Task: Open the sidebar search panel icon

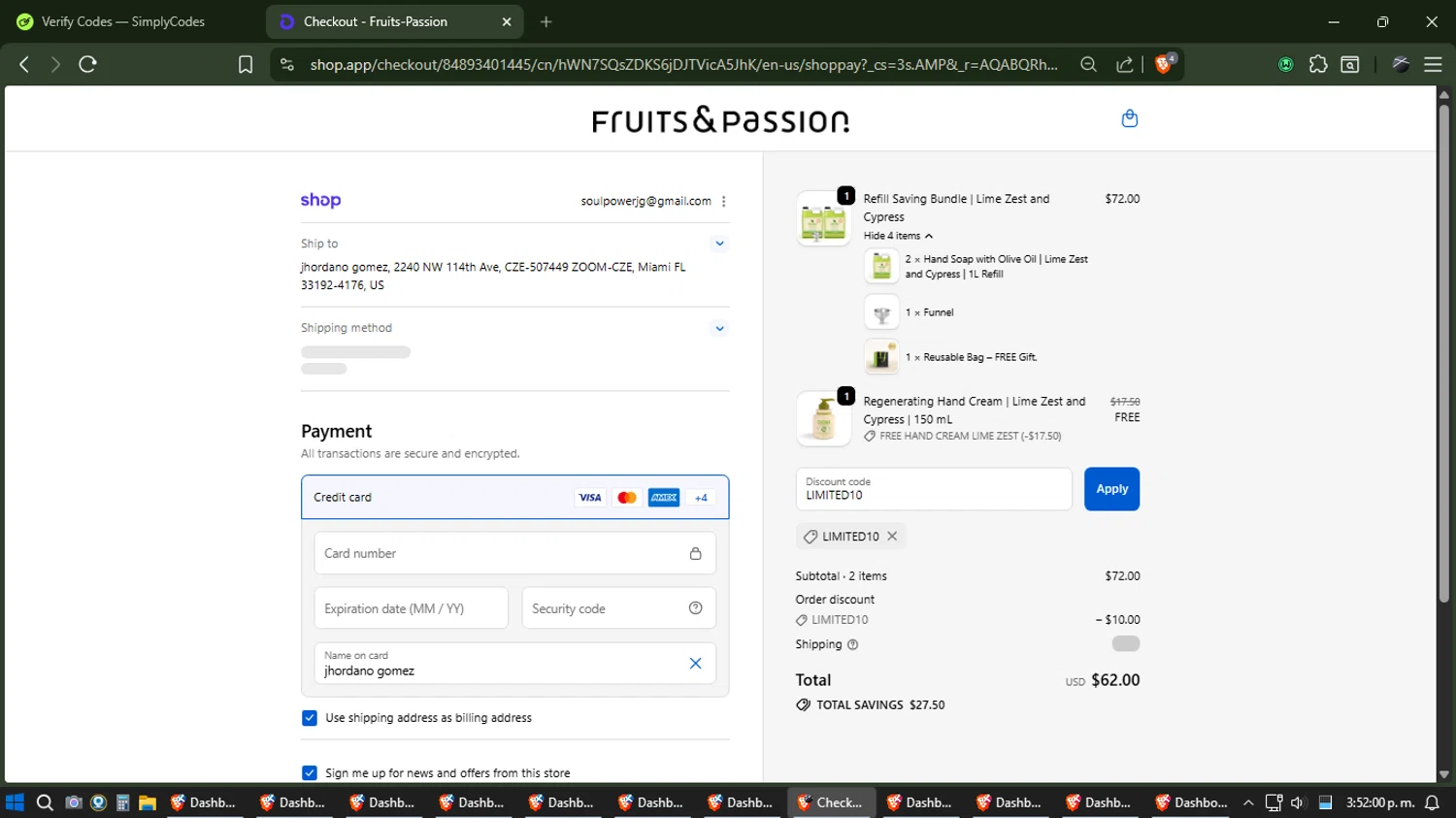Action: click(x=1349, y=64)
